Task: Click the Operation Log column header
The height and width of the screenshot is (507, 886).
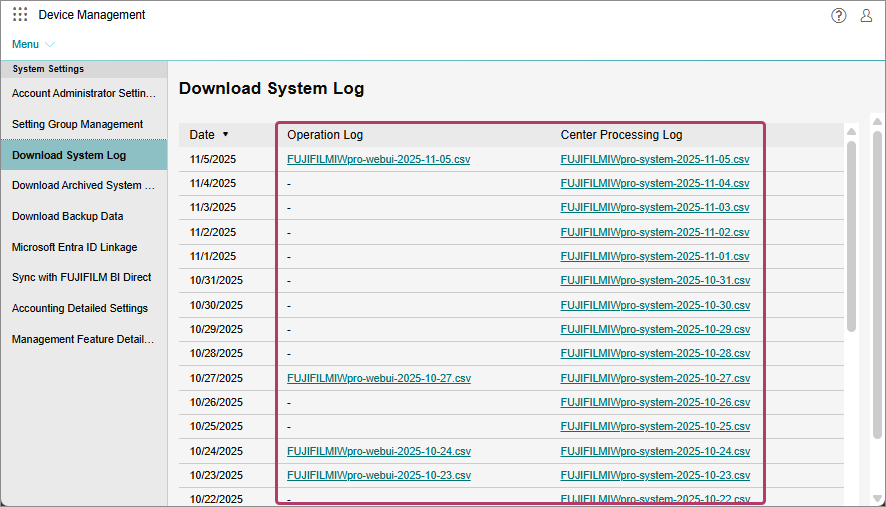Action: point(325,135)
